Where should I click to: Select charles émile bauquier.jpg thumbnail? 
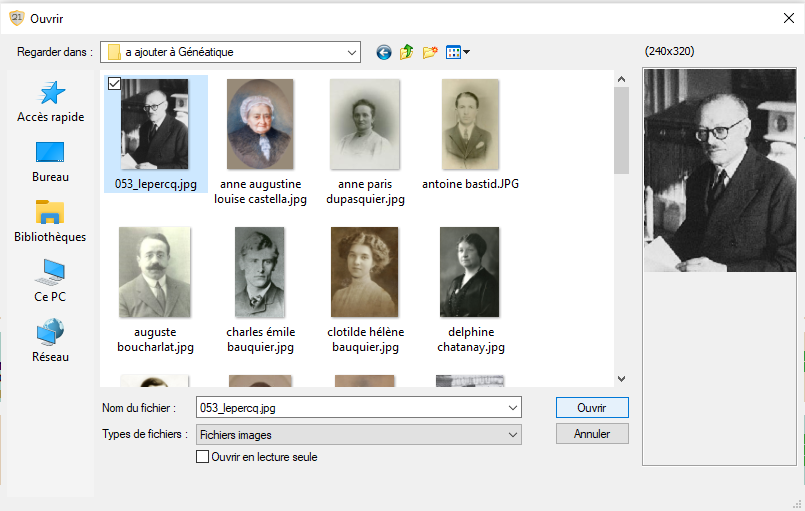point(260,272)
